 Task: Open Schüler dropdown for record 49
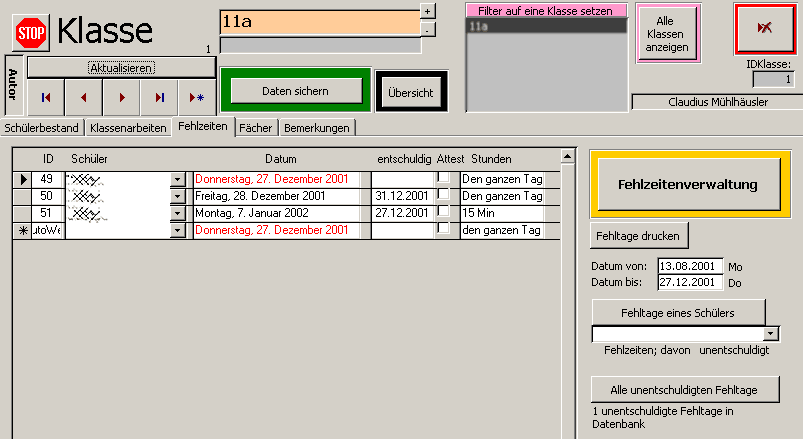tap(178, 180)
